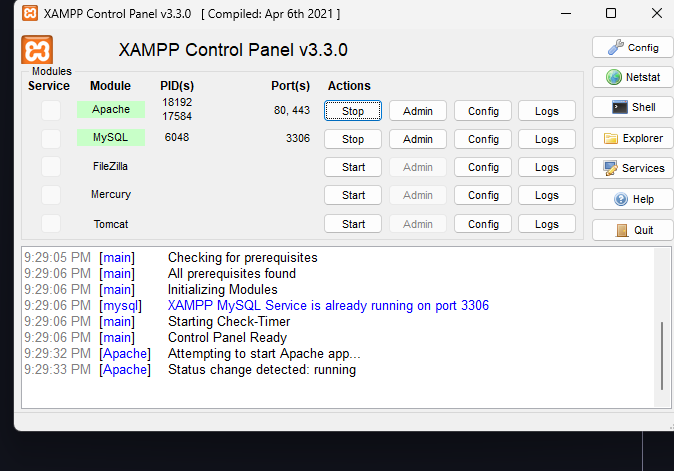The image size is (674, 471).
Task: Open Tomcat Config menu
Action: tap(483, 224)
